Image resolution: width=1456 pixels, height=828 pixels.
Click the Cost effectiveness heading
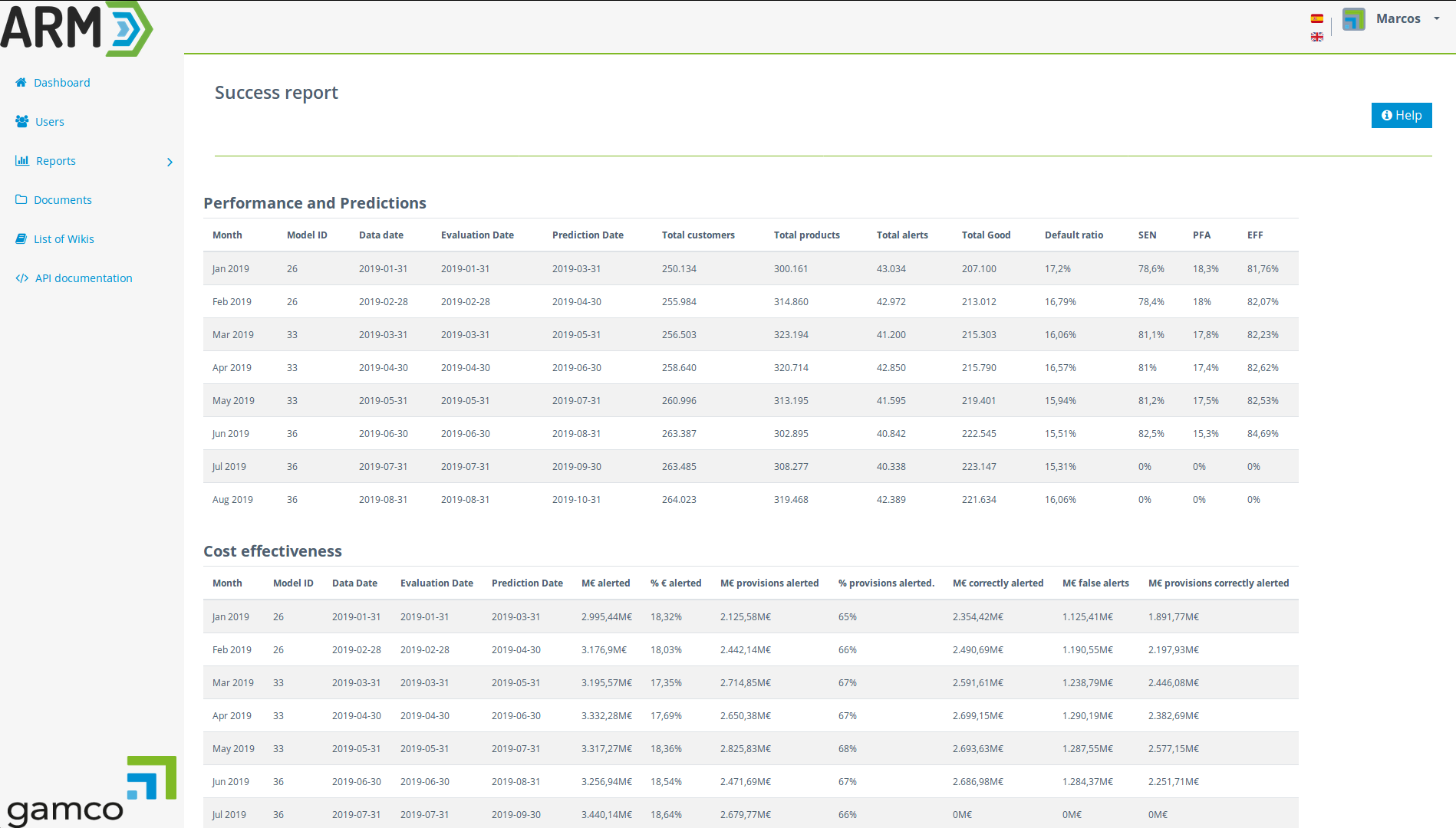[x=272, y=551]
